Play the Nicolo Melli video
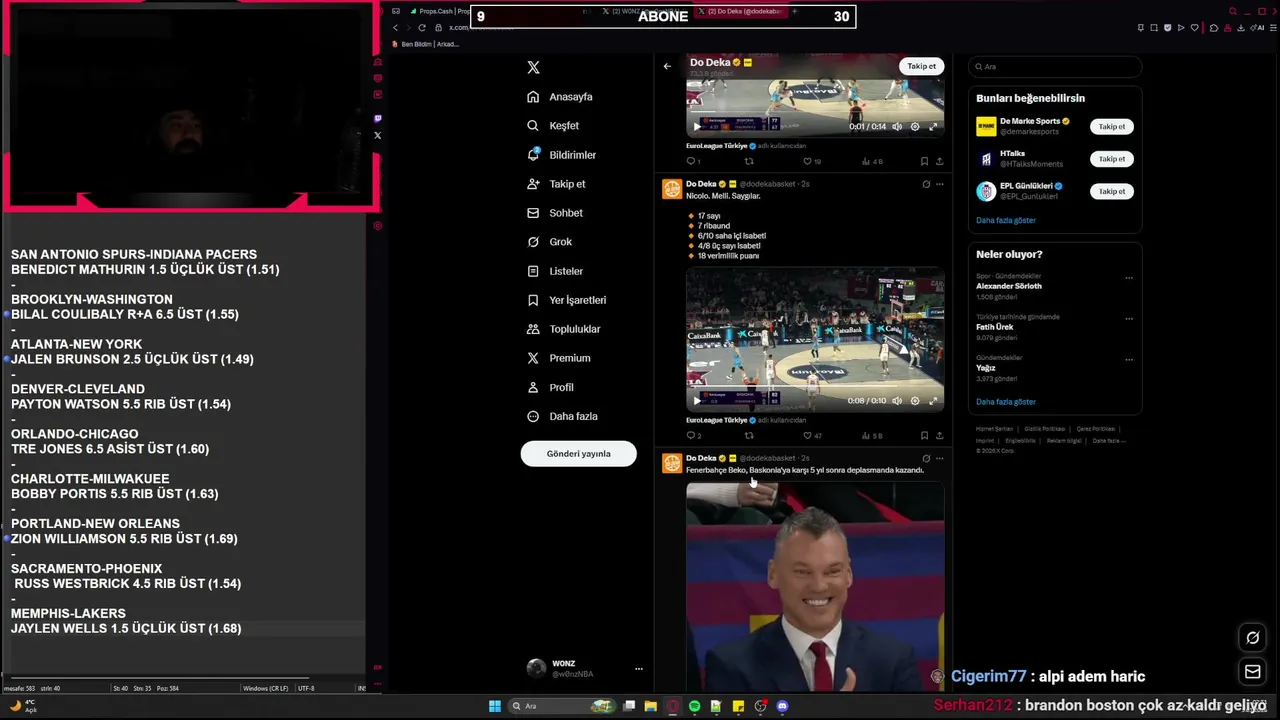This screenshot has width=1280, height=720. (697, 401)
